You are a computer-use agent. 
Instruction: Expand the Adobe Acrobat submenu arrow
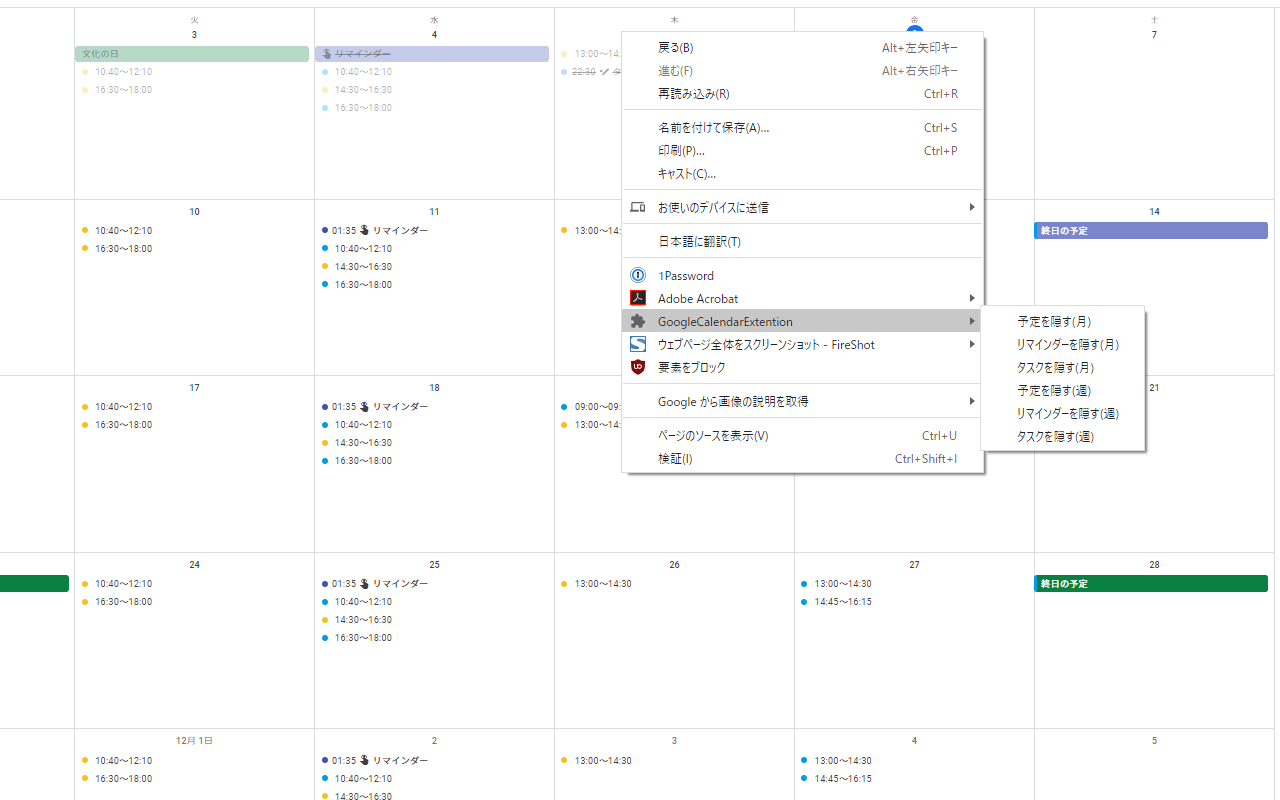coord(971,298)
